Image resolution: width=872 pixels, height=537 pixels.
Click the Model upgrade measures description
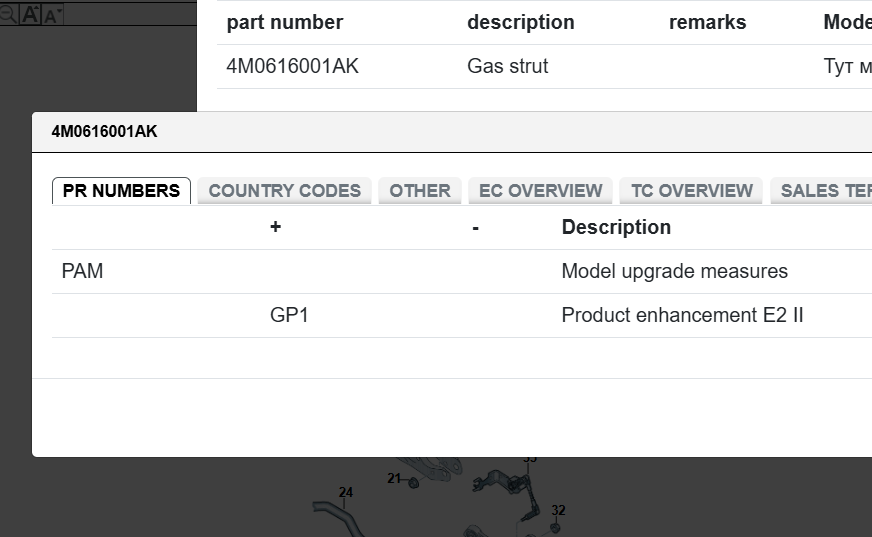click(x=674, y=272)
